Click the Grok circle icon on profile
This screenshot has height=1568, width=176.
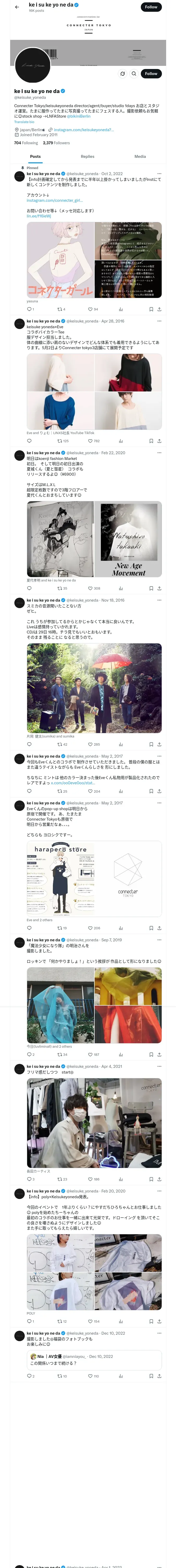click(x=122, y=74)
